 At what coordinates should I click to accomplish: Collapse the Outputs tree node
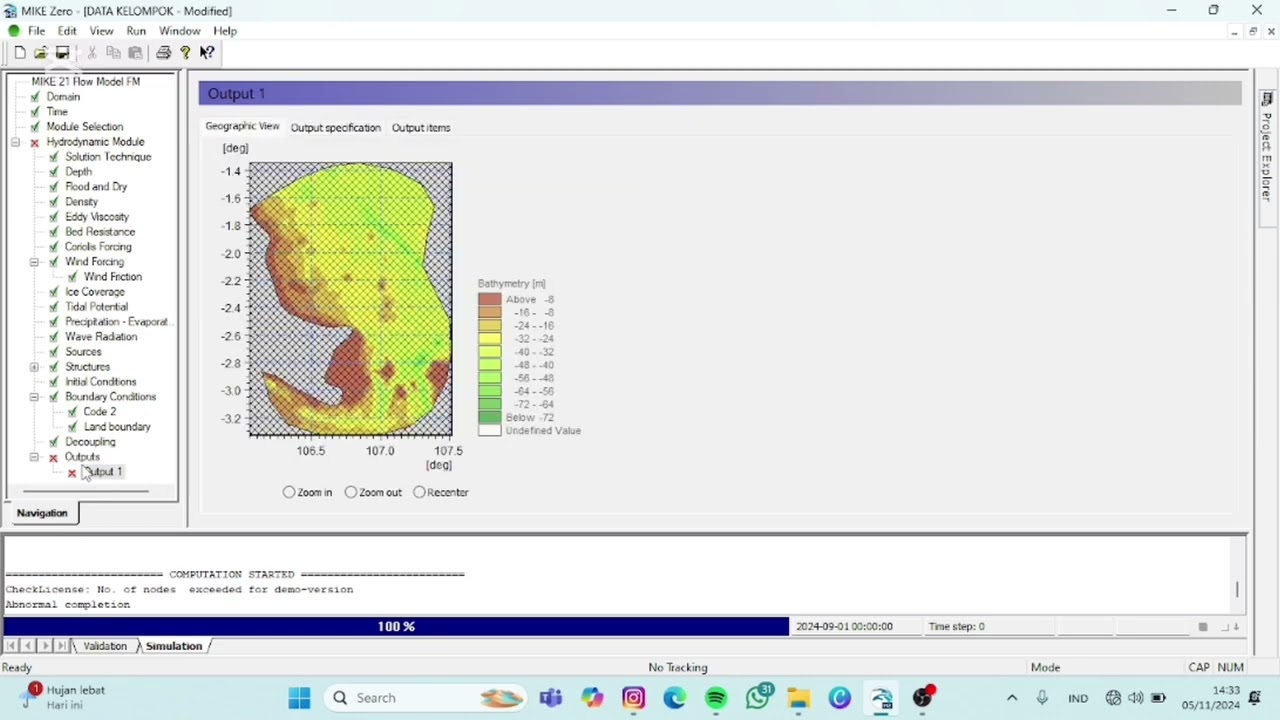(34, 457)
